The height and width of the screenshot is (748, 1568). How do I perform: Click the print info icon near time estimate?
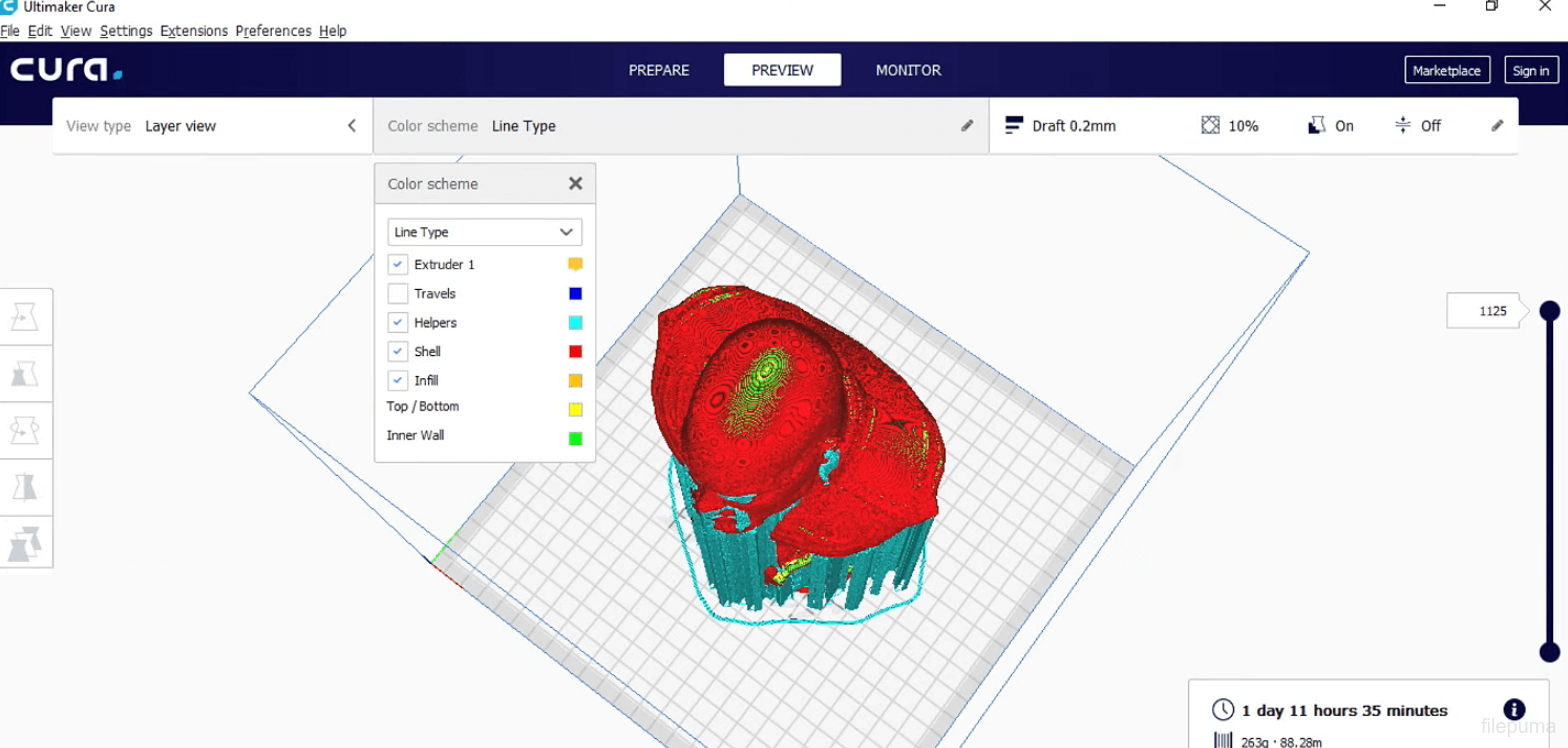(1513, 709)
